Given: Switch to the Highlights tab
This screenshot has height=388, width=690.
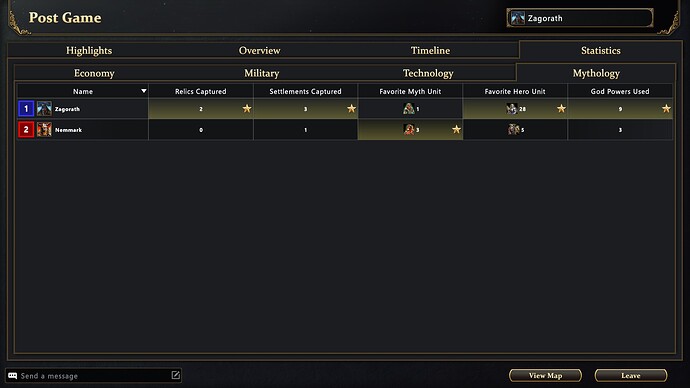Looking at the screenshot, I should click(x=89, y=51).
